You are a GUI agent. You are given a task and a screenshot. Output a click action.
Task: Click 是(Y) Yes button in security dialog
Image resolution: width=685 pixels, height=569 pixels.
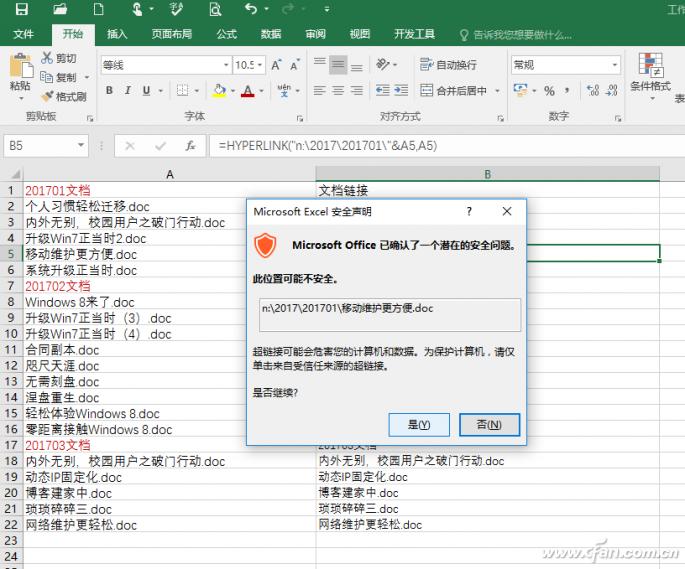[419, 424]
